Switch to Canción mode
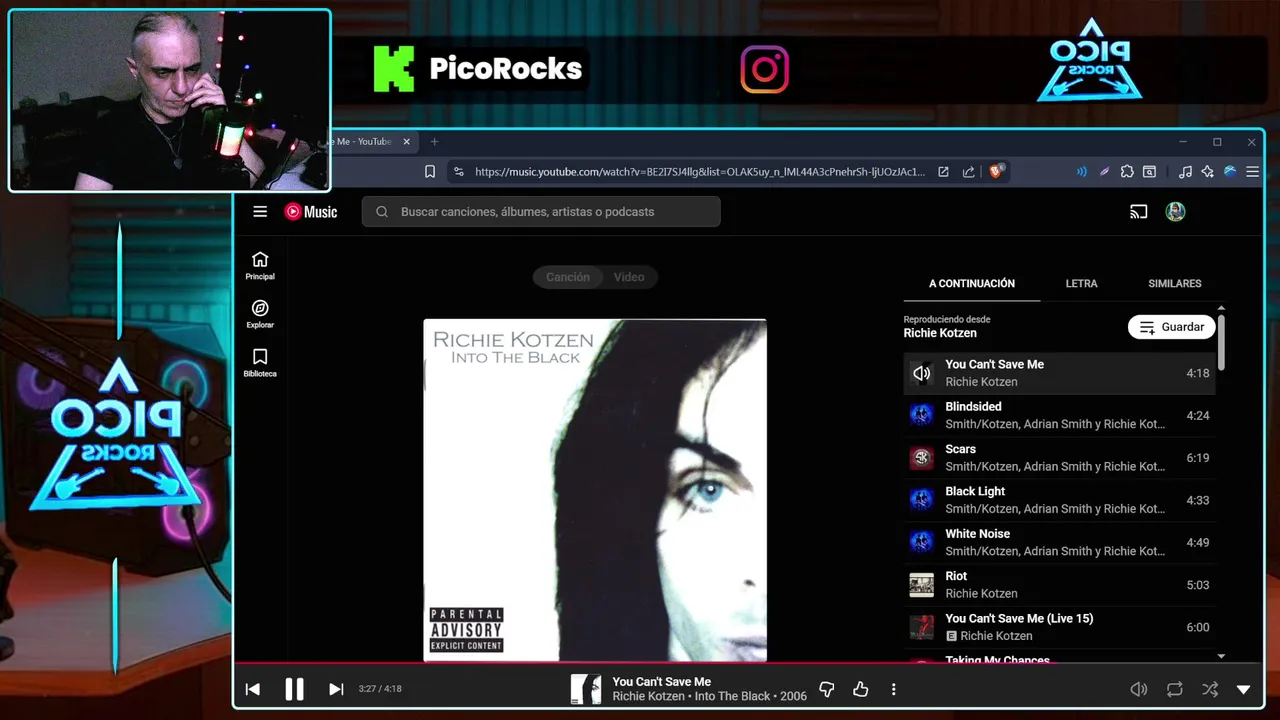Image resolution: width=1280 pixels, height=720 pixels. [x=567, y=277]
